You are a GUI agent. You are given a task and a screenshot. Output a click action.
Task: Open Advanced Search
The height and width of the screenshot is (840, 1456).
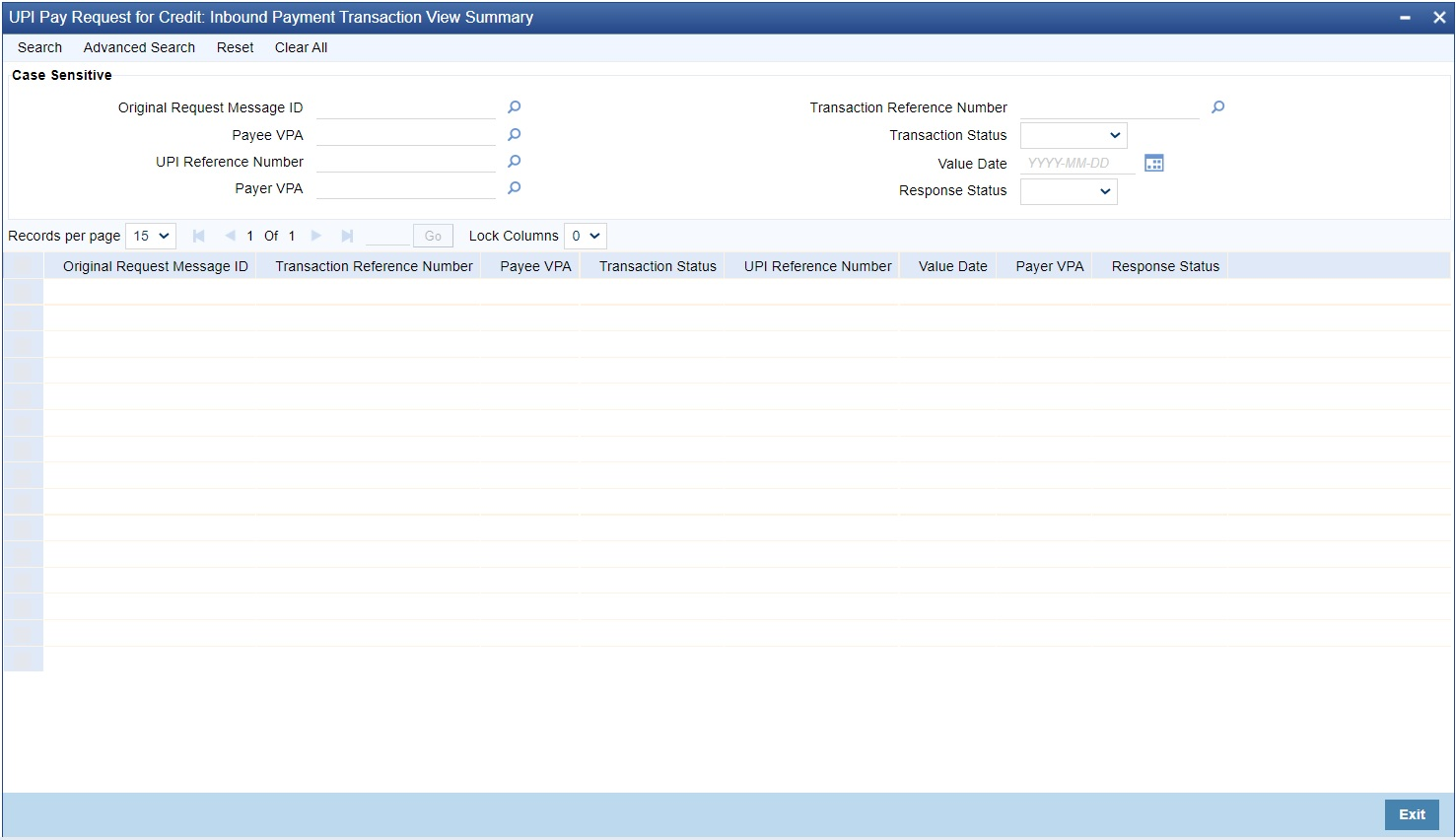tap(139, 47)
